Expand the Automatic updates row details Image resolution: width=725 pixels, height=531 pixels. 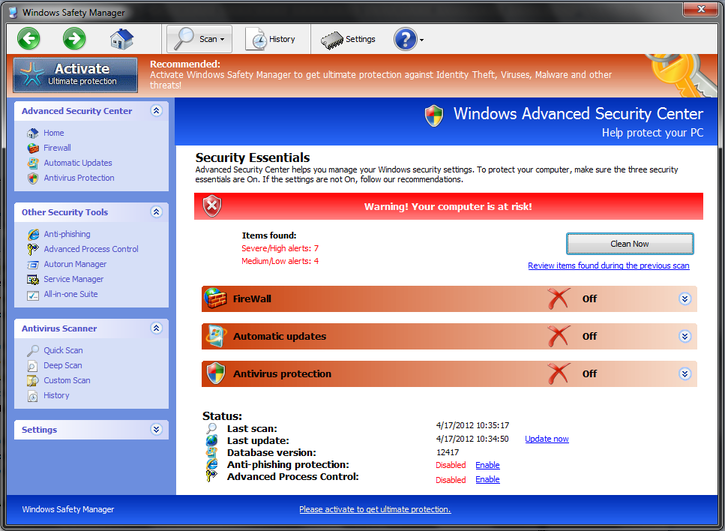(685, 336)
